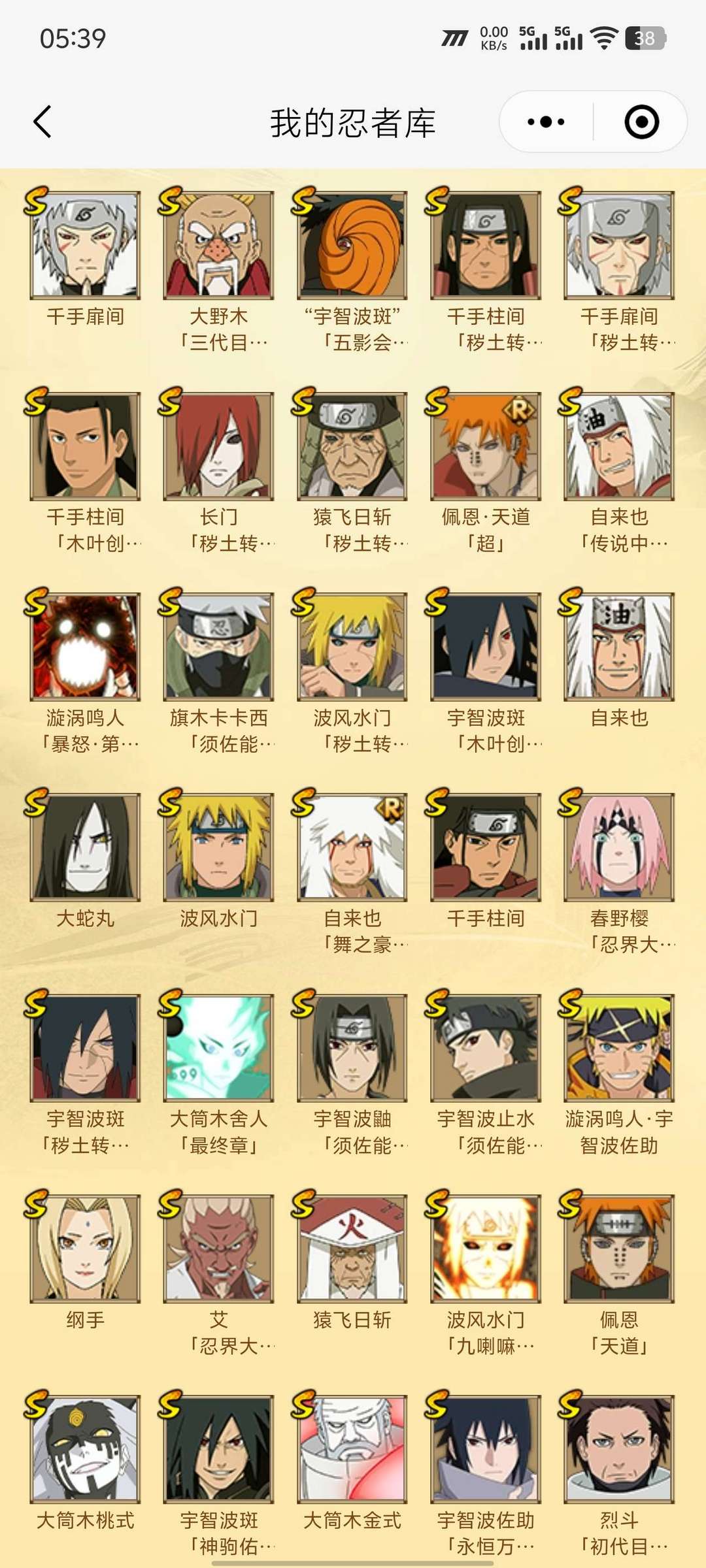Open the three-dot mini program menu
The width and height of the screenshot is (706, 1568).
pyautogui.click(x=546, y=122)
